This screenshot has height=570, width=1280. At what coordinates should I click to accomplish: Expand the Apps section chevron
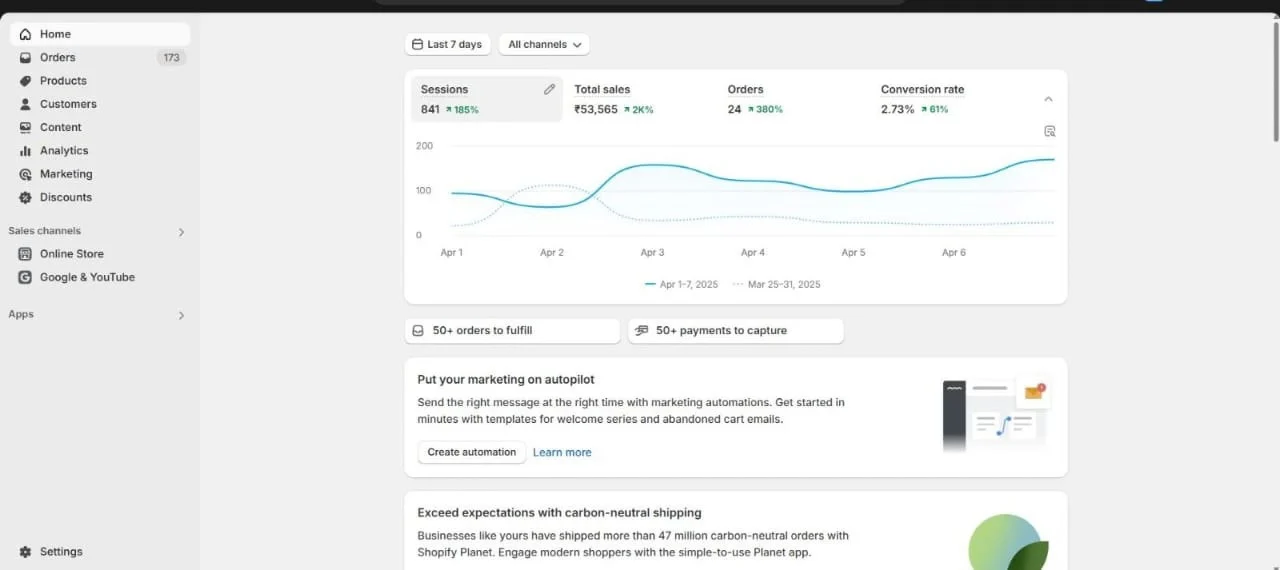point(181,315)
